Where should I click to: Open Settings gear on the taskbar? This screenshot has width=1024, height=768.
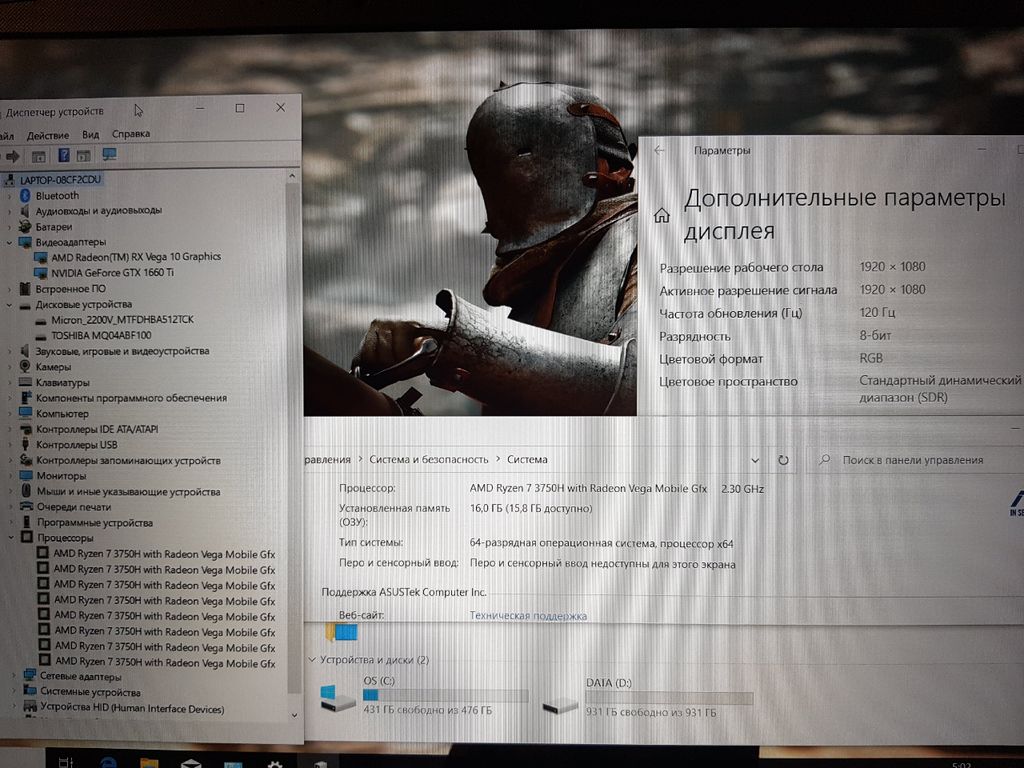[274, 762]
